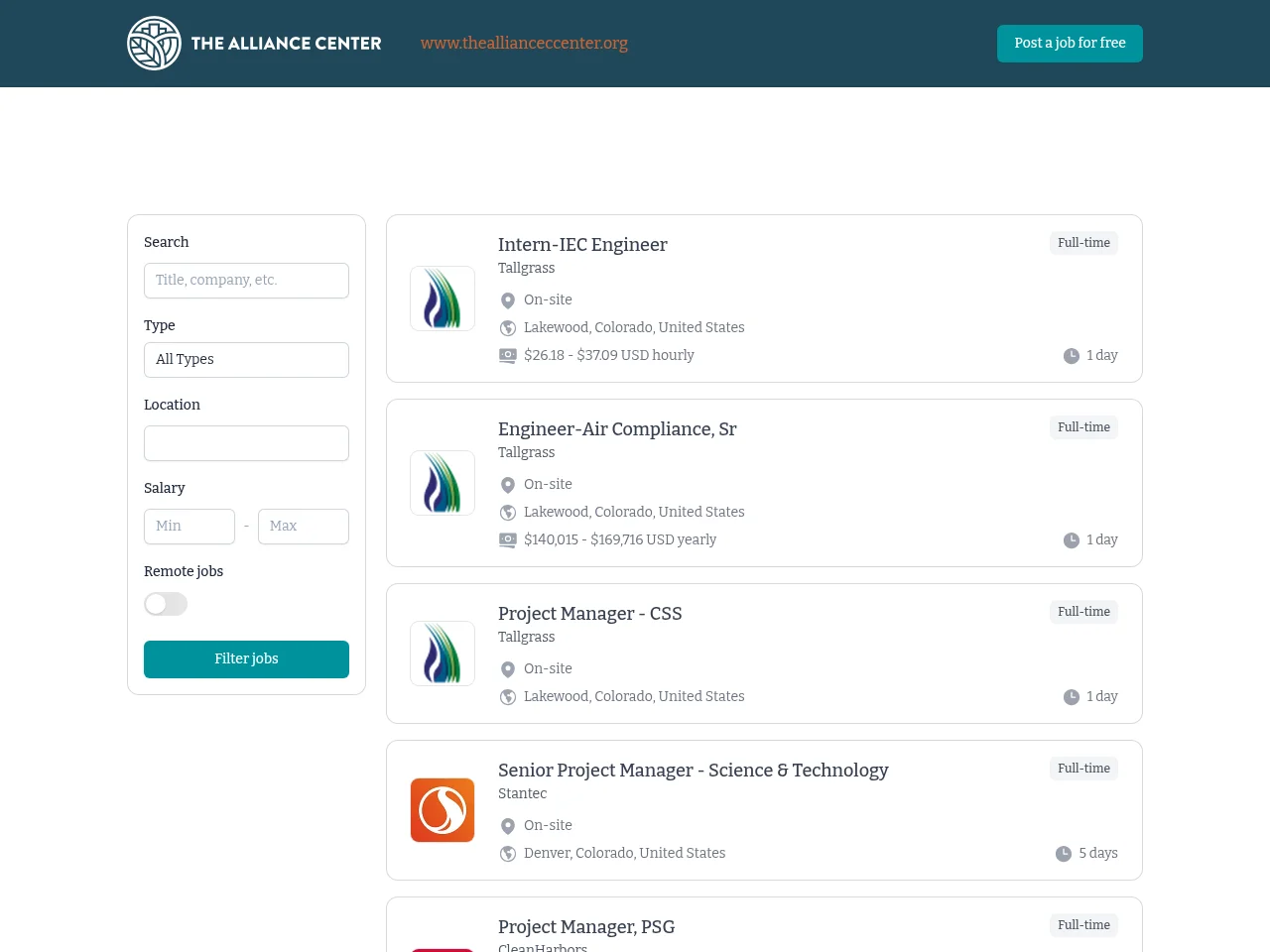Click "$26.18 - $37.09 USD hourly" salary text
The height and width of the screenshot is (952, 1270).
(x=609, y=356)
